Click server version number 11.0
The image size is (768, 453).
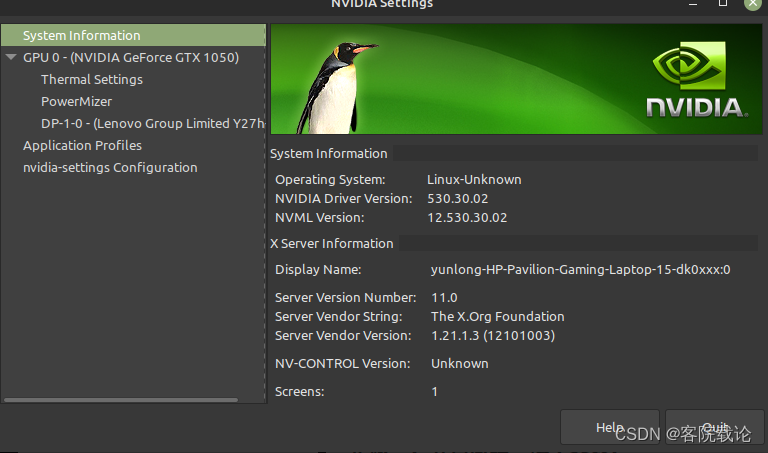(444, 298)
